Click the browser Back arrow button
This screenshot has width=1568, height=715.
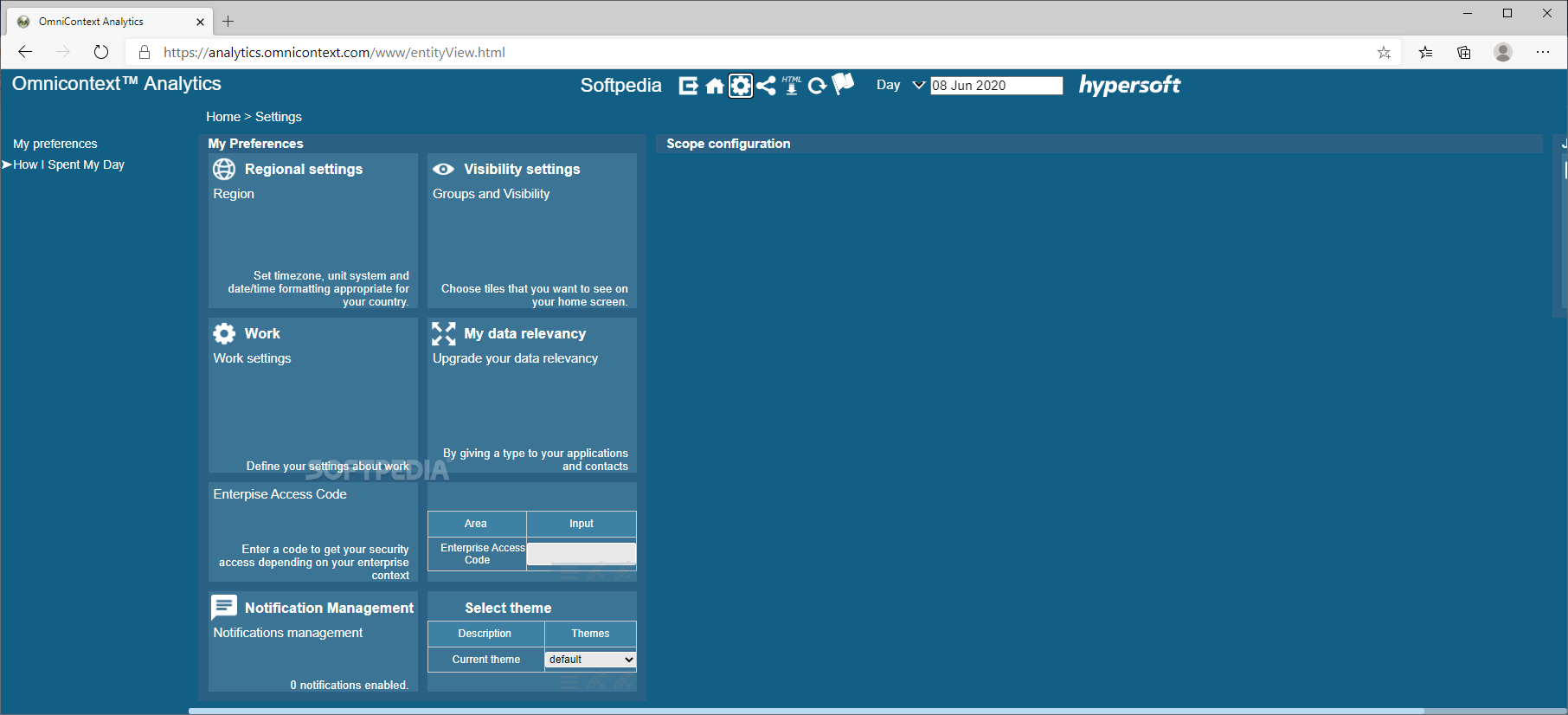coord(25,52)
